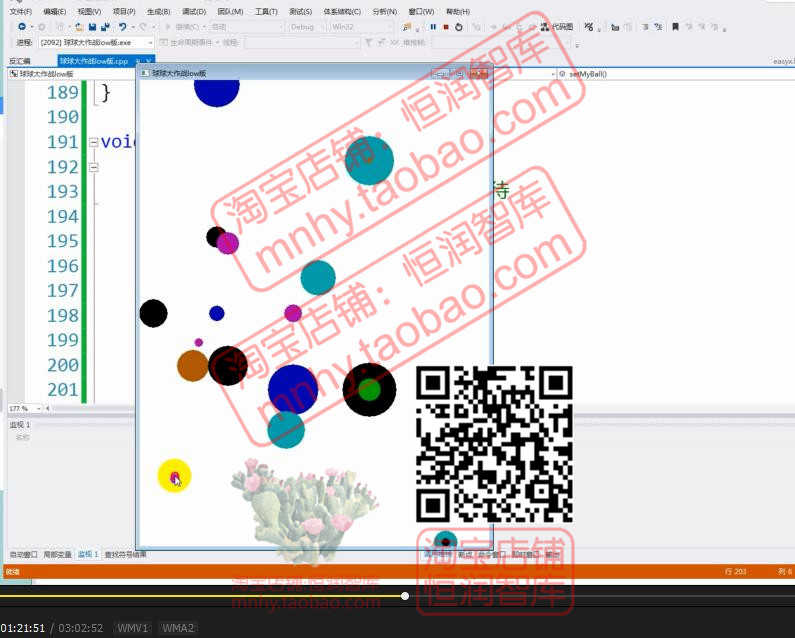Click the uncomment selection icon

[658, 27]
